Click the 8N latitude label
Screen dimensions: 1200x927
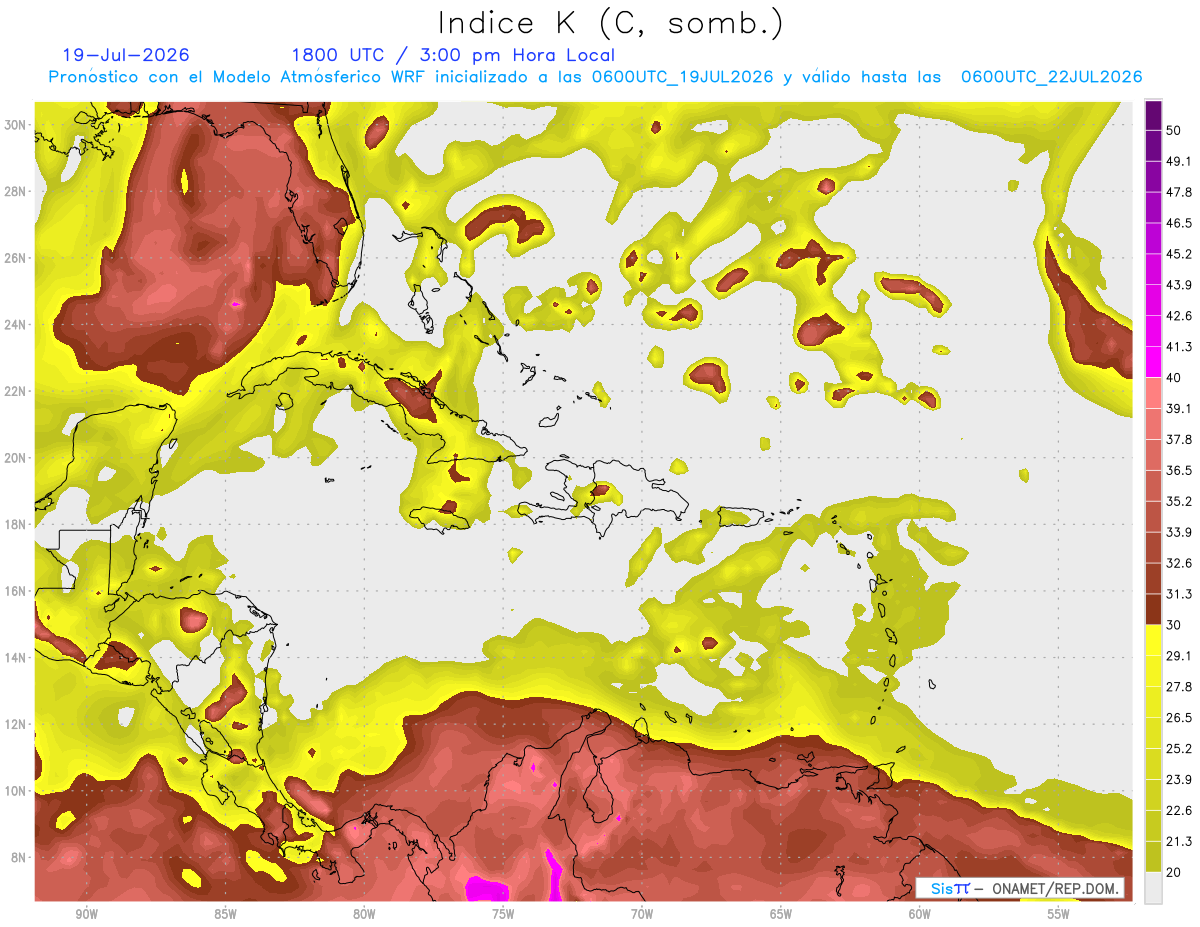[20, 857]
